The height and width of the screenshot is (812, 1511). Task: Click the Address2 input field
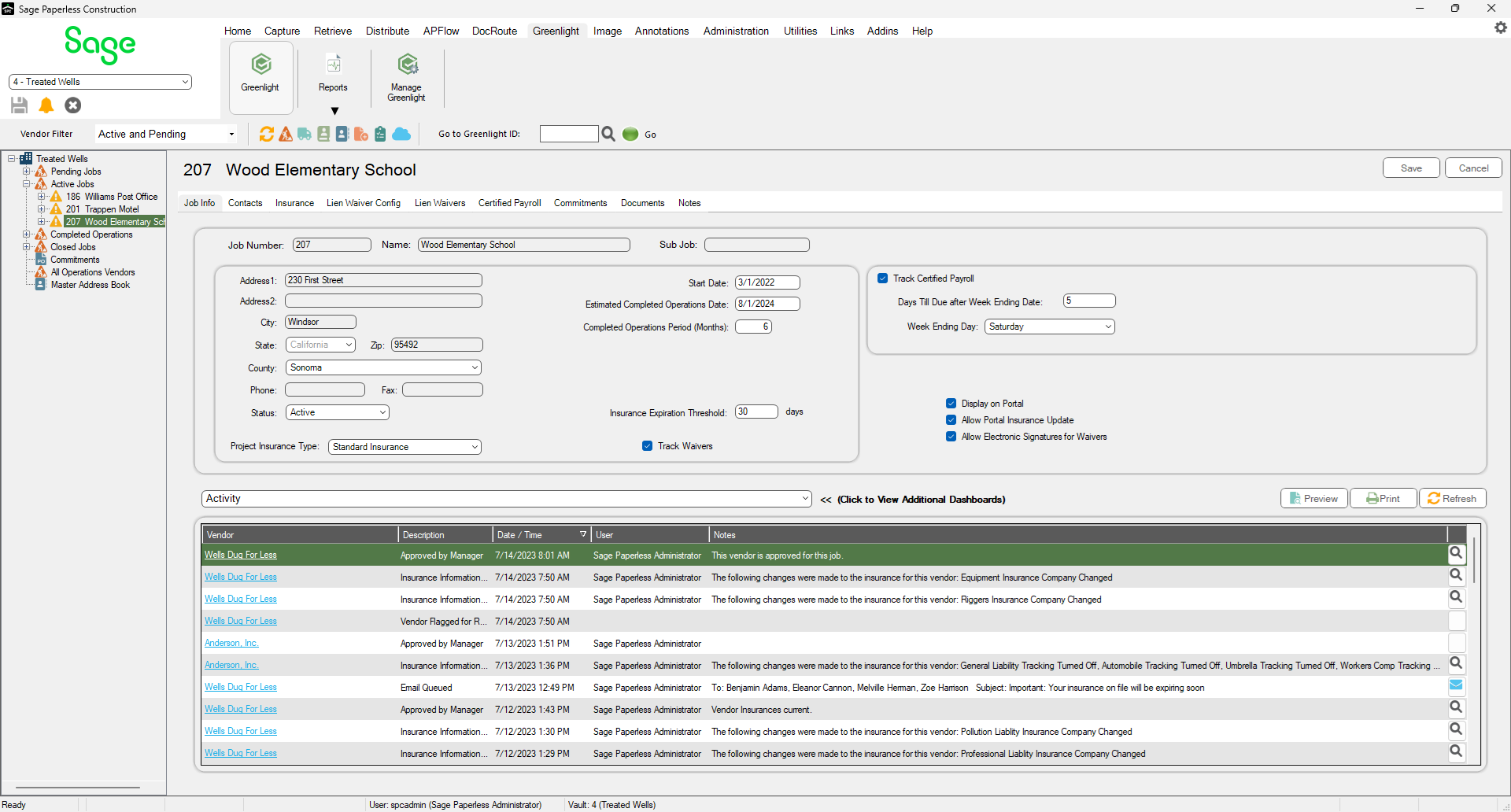(x=383, y=301)
